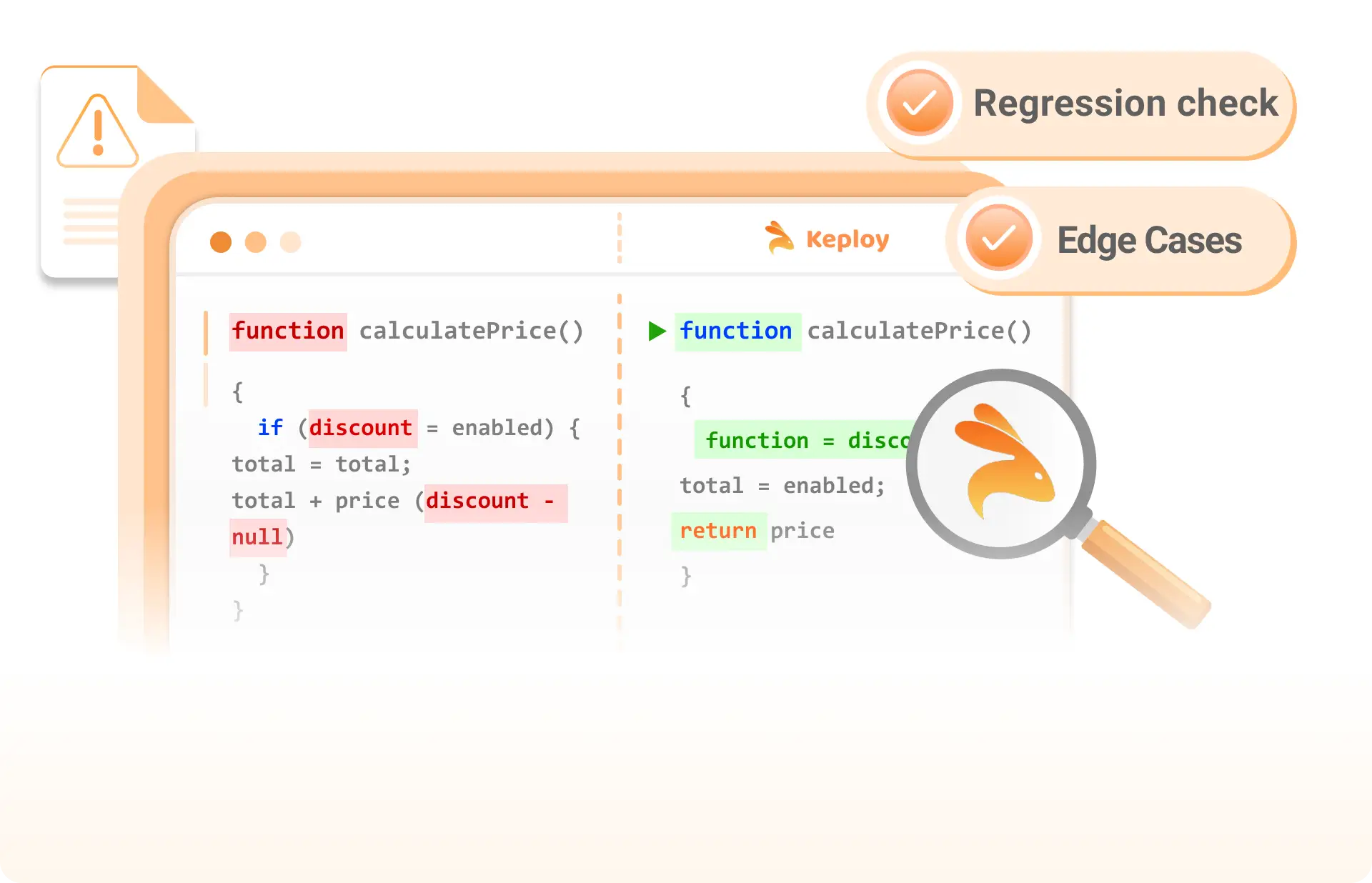The height and width of the screenshot is (883, 1372).
Task: Click the middle orange window dot
Action: coord(256,242)
